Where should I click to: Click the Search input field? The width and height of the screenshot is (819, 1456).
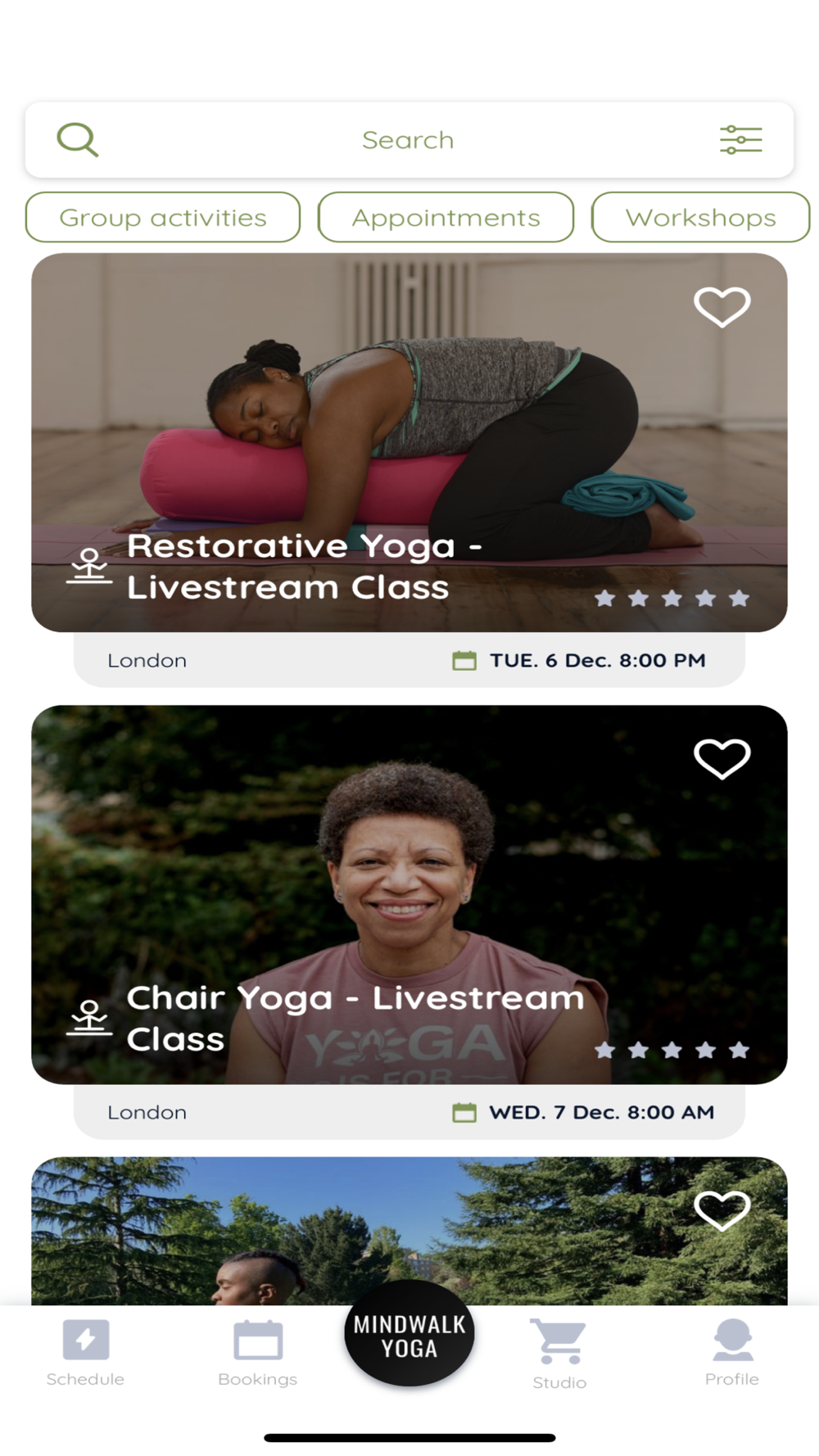[x=409, y=140]
